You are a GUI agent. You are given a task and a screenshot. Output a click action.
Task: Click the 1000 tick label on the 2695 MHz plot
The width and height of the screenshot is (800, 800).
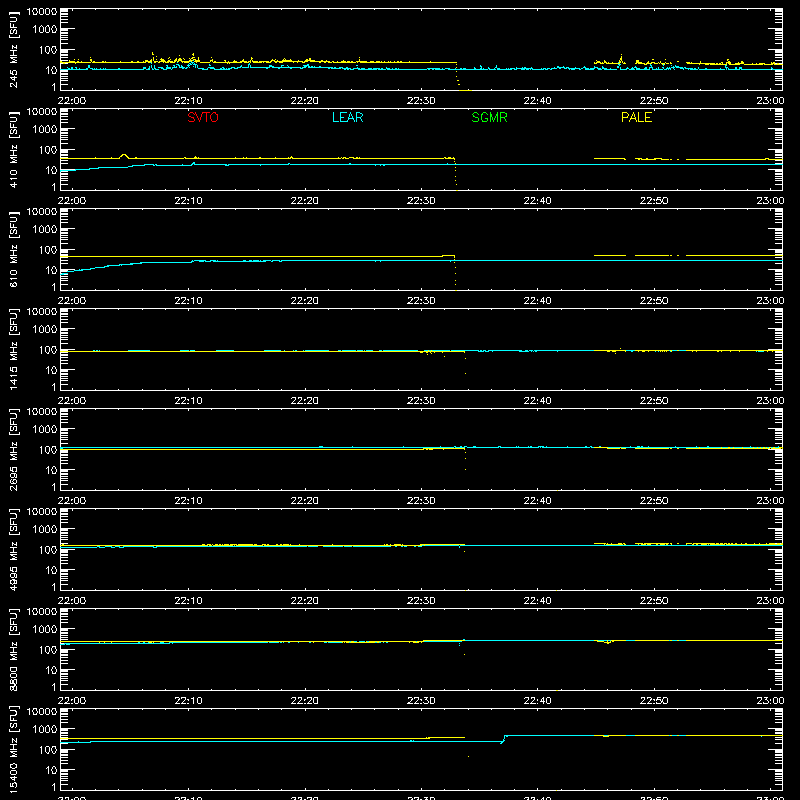45,429
